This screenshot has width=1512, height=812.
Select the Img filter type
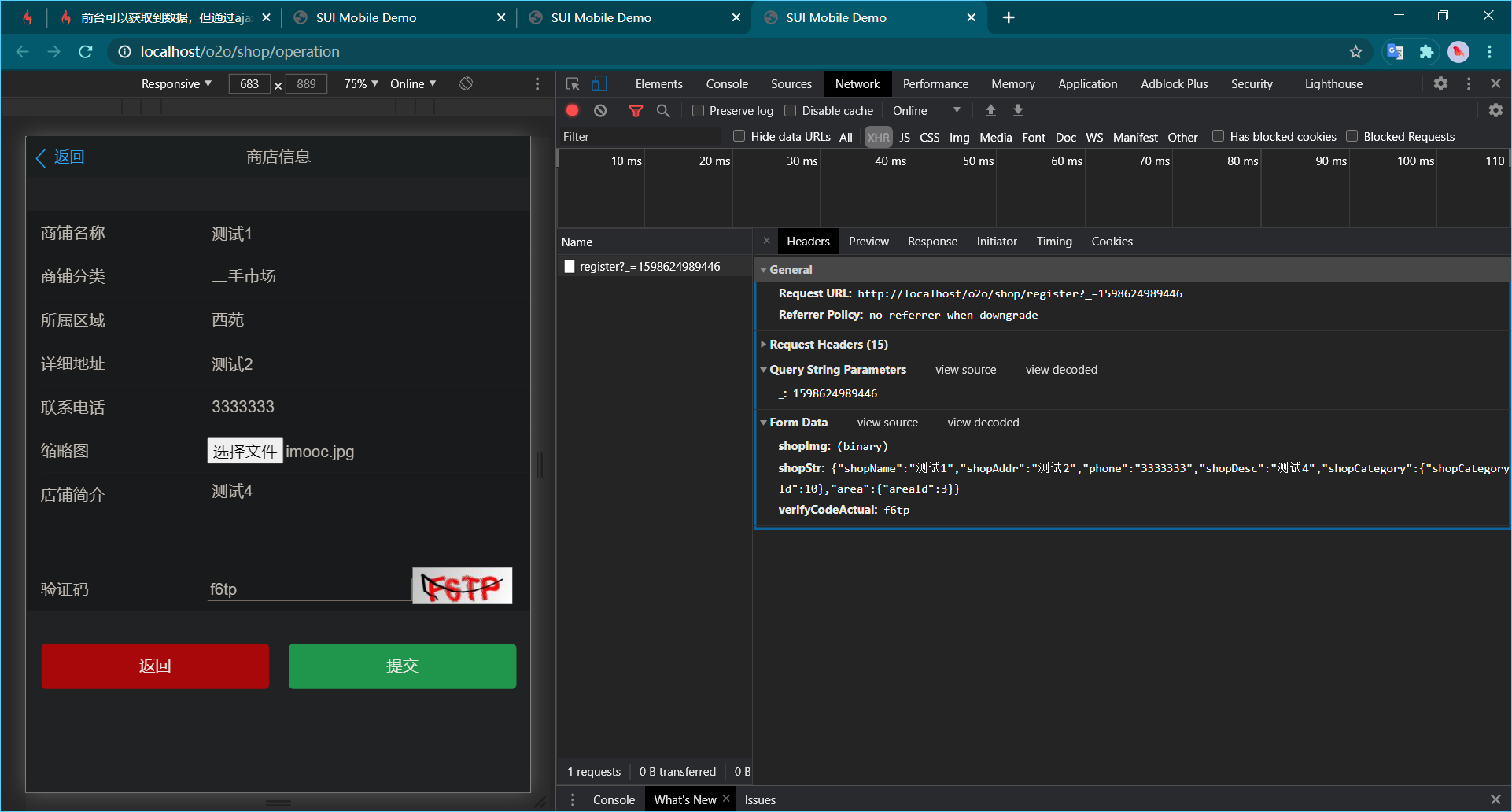[959, 137]
